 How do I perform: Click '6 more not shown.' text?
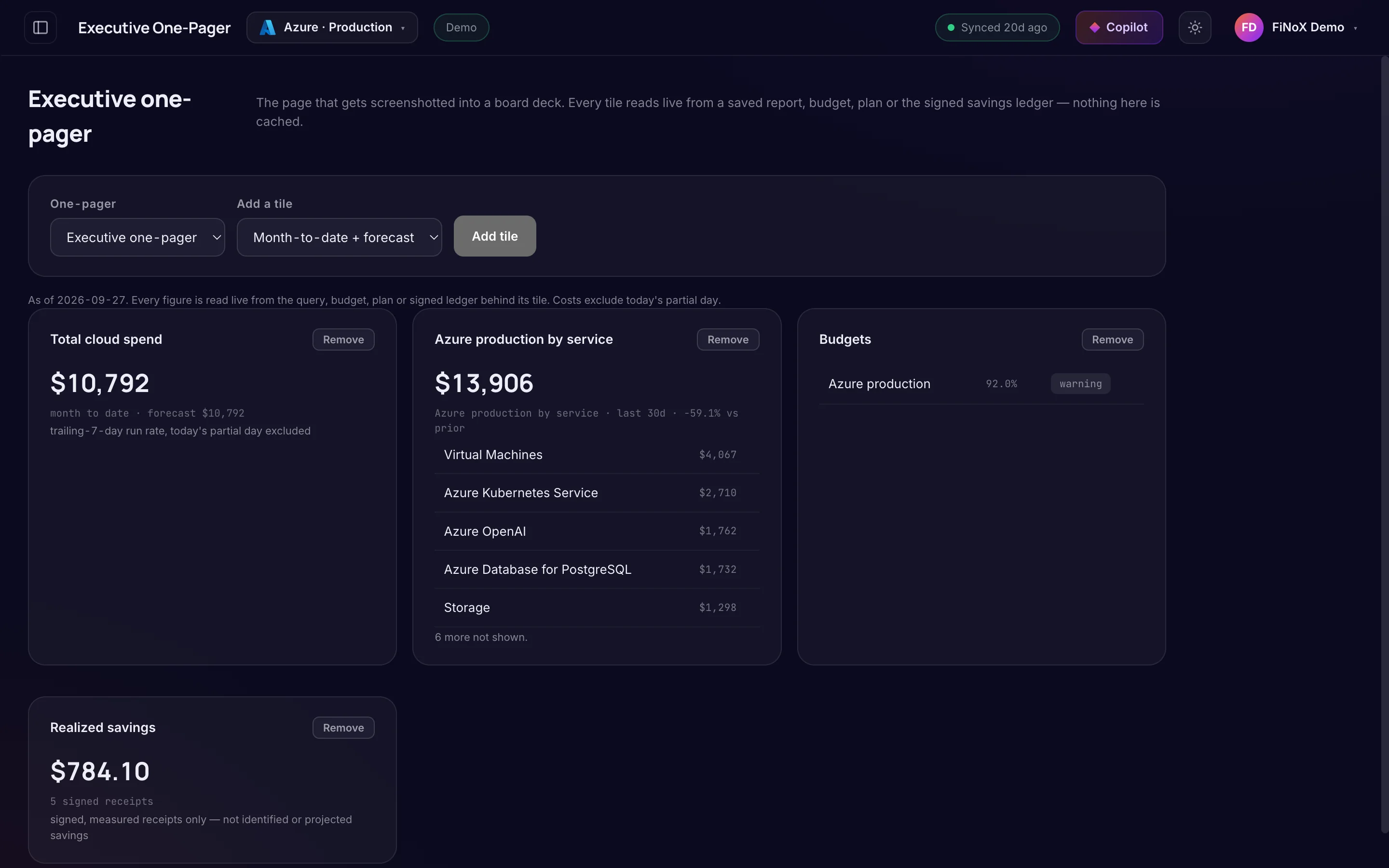tap(481, 637)
